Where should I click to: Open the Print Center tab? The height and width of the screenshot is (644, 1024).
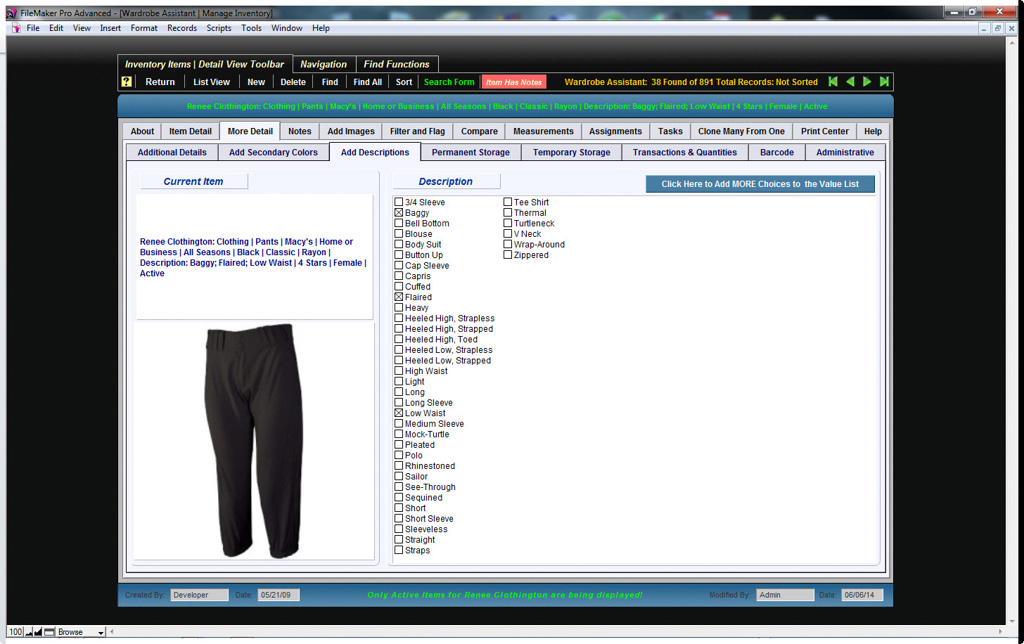click(825, 131)
